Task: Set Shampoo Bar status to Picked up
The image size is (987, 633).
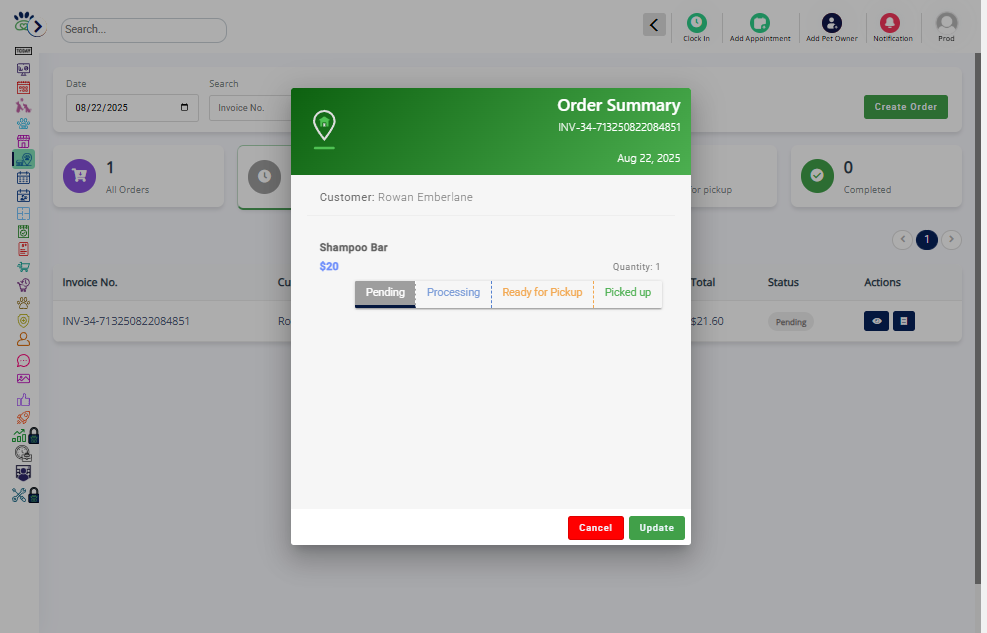Action: pyautogui.click(x=628, y=294)
